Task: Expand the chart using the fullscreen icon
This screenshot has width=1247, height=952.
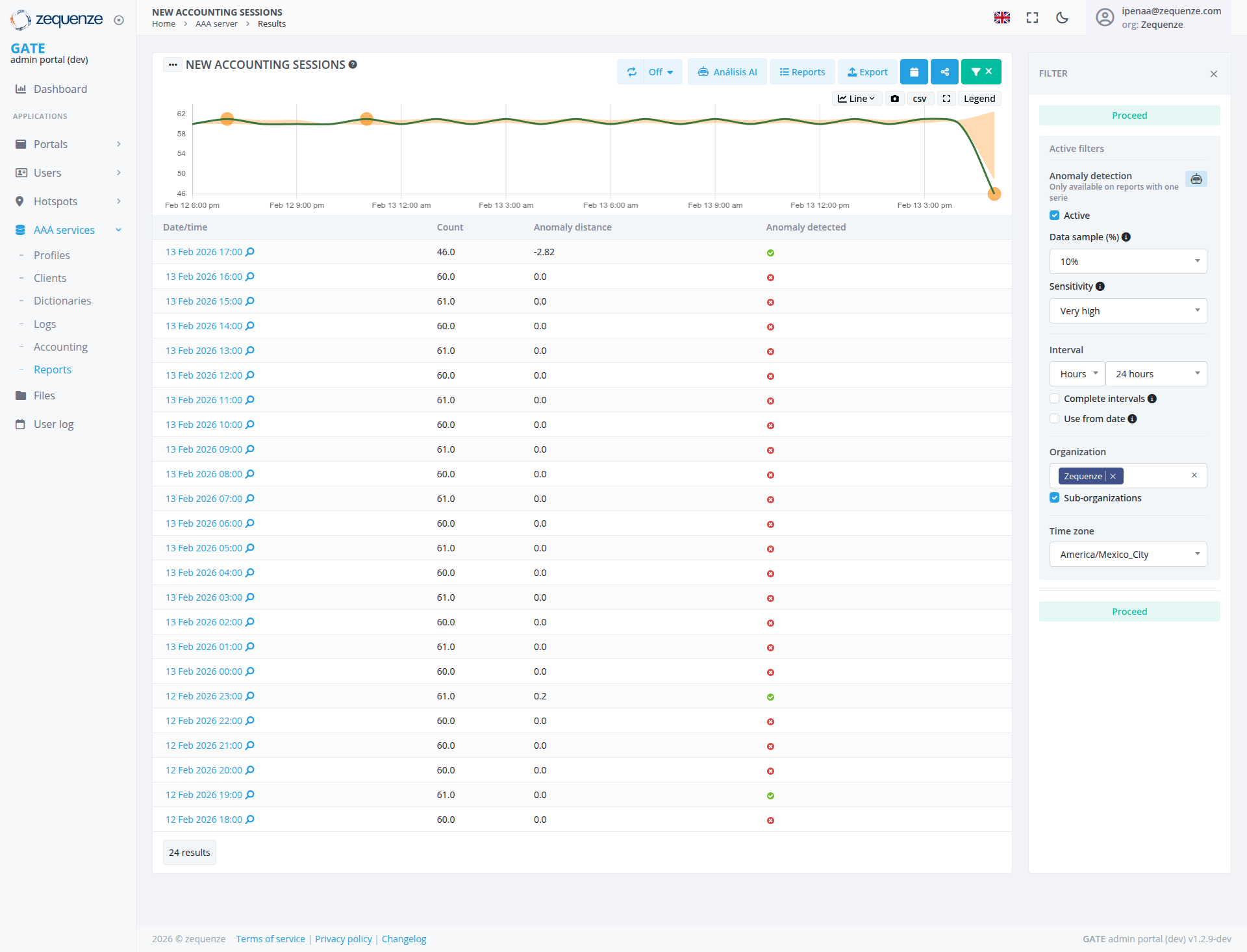Action: [946, 98]
